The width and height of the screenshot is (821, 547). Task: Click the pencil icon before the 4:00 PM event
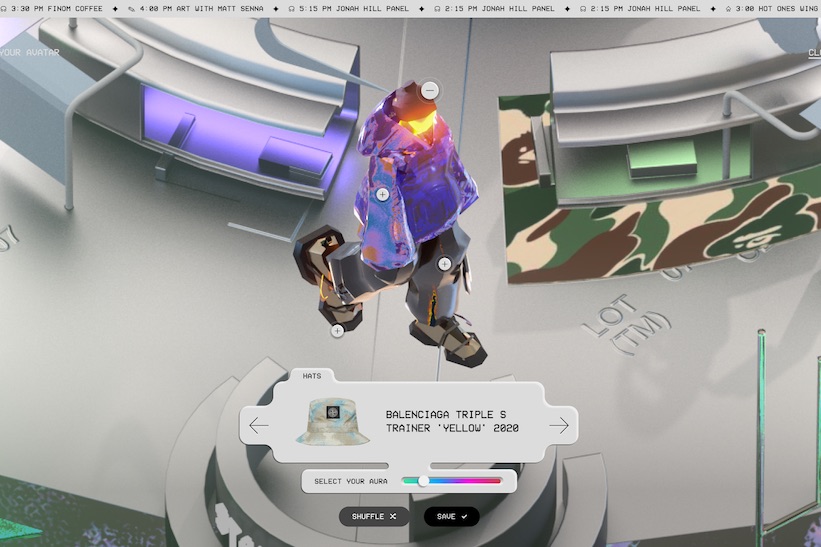(131, 9)
